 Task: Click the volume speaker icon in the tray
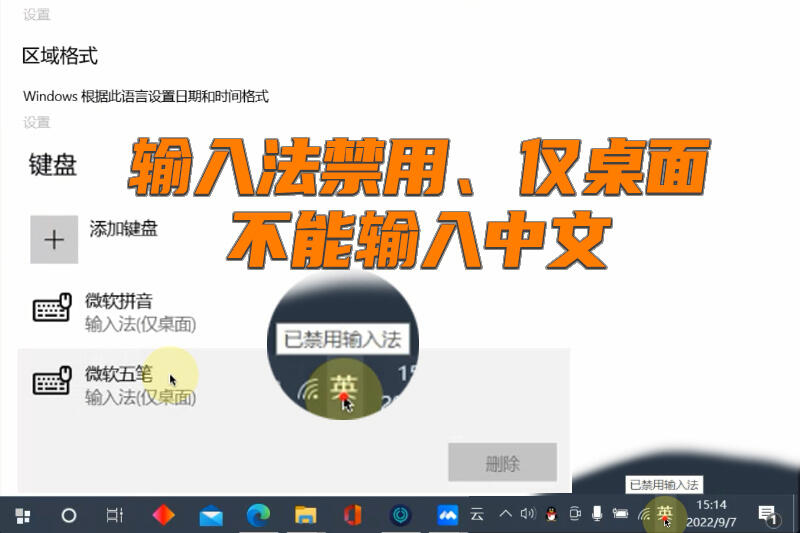tap(528, 513)
